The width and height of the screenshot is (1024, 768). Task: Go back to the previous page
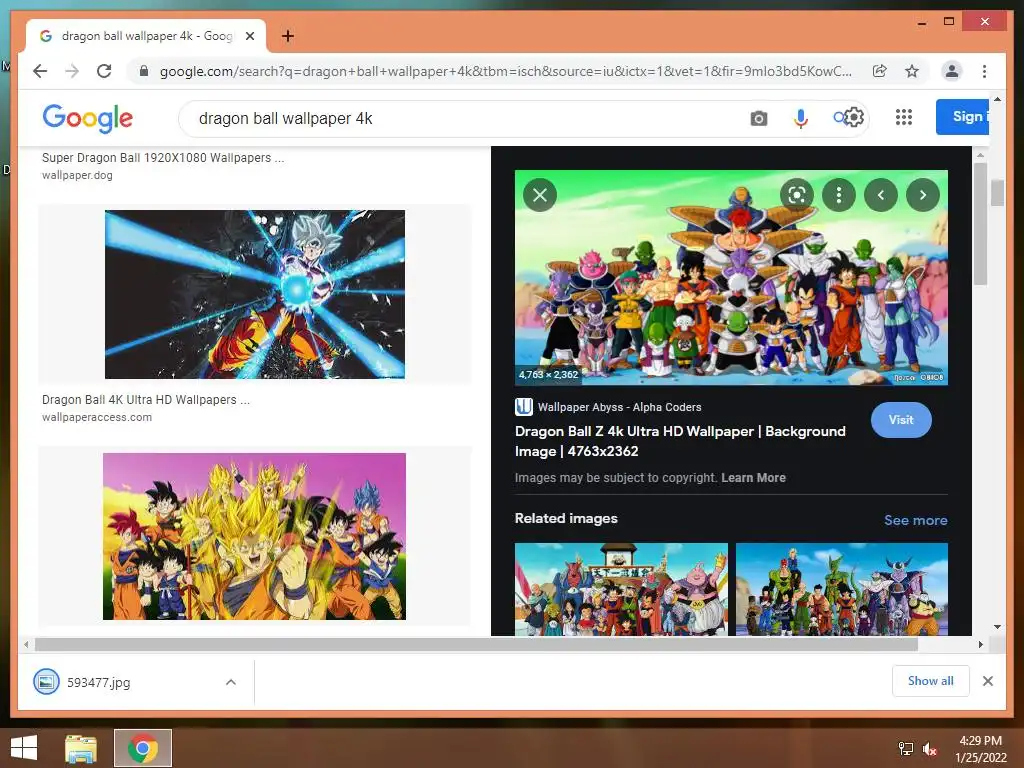[x=40, y=71]
